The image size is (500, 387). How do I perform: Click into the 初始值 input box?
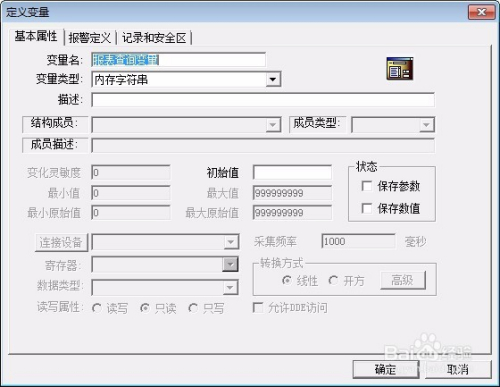point(292,173)
